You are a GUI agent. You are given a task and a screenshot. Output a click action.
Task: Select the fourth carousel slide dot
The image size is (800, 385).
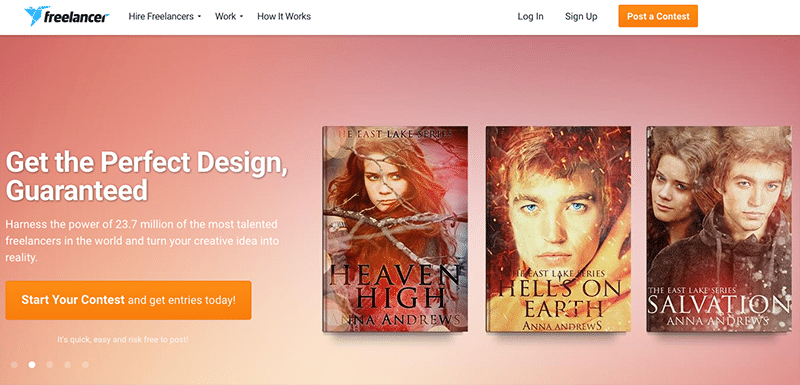(x=68, y=365)
